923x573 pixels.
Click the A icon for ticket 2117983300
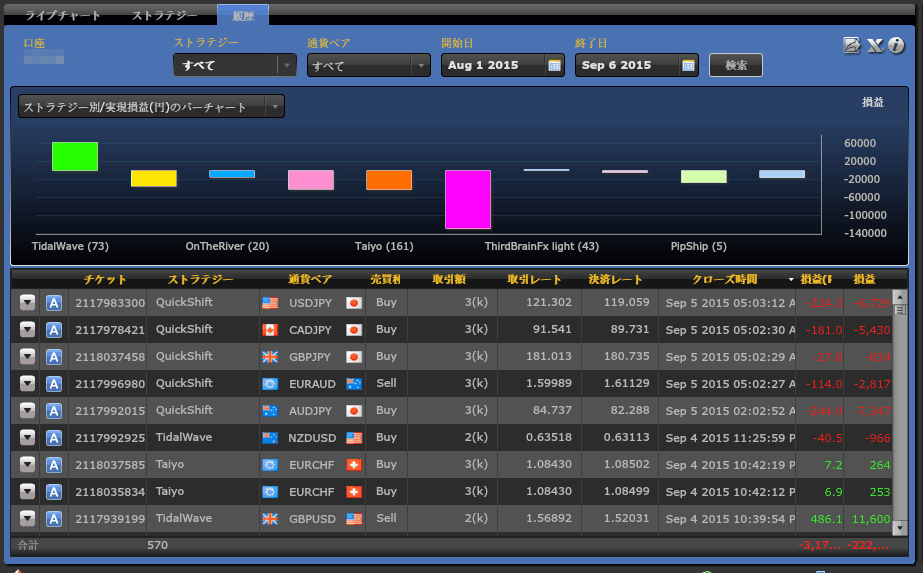click(54, 303)
